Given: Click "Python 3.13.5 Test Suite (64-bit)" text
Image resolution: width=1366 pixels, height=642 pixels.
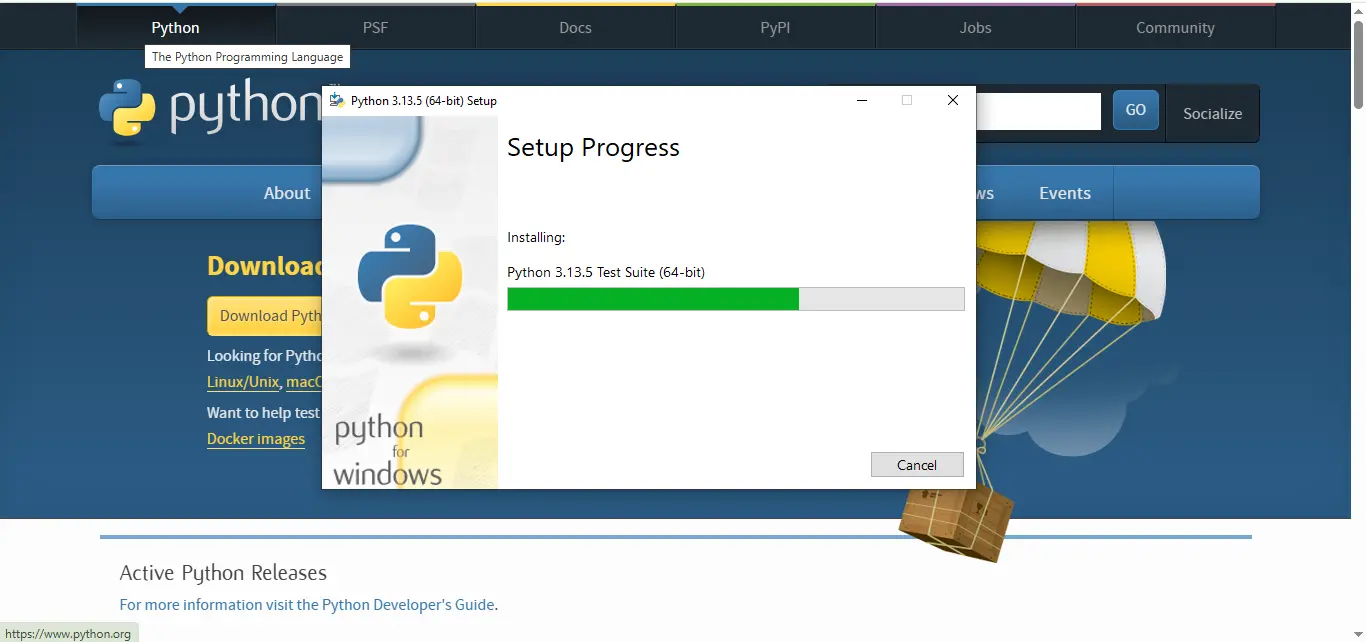Looking at the screenshot, I should click(606, 272).
